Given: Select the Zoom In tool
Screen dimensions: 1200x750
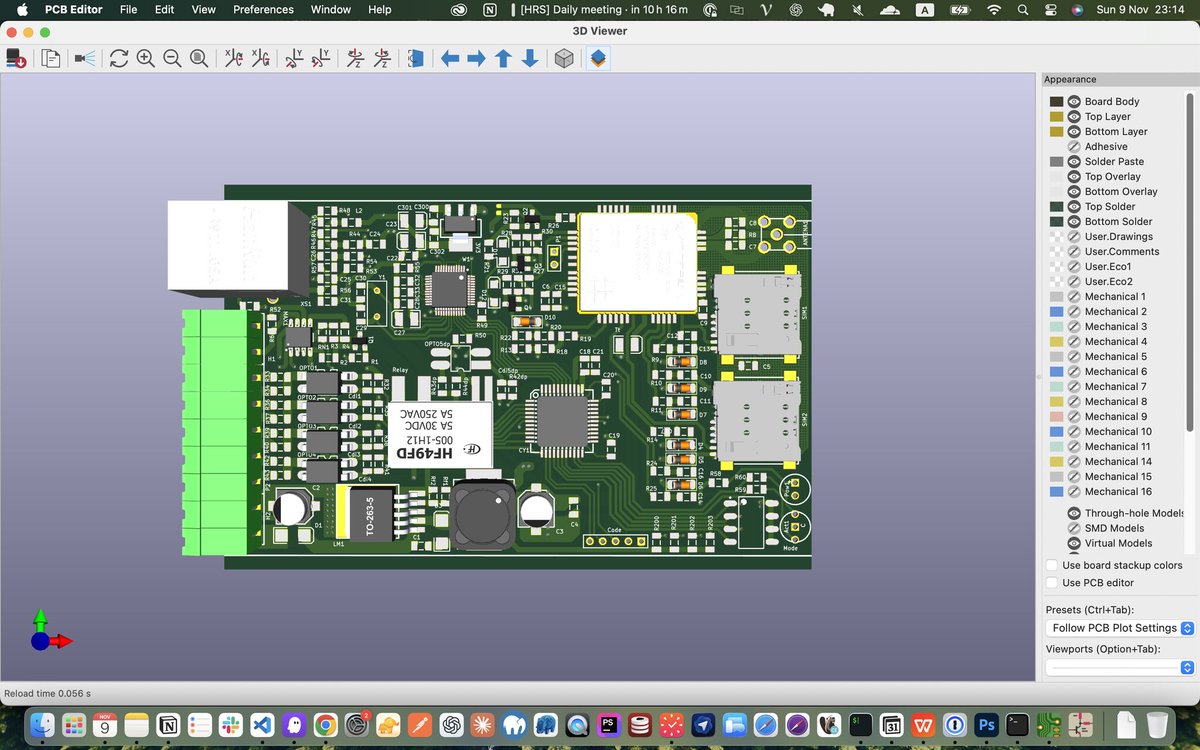Looking at the screenshot, I should (x=145, y=58).
